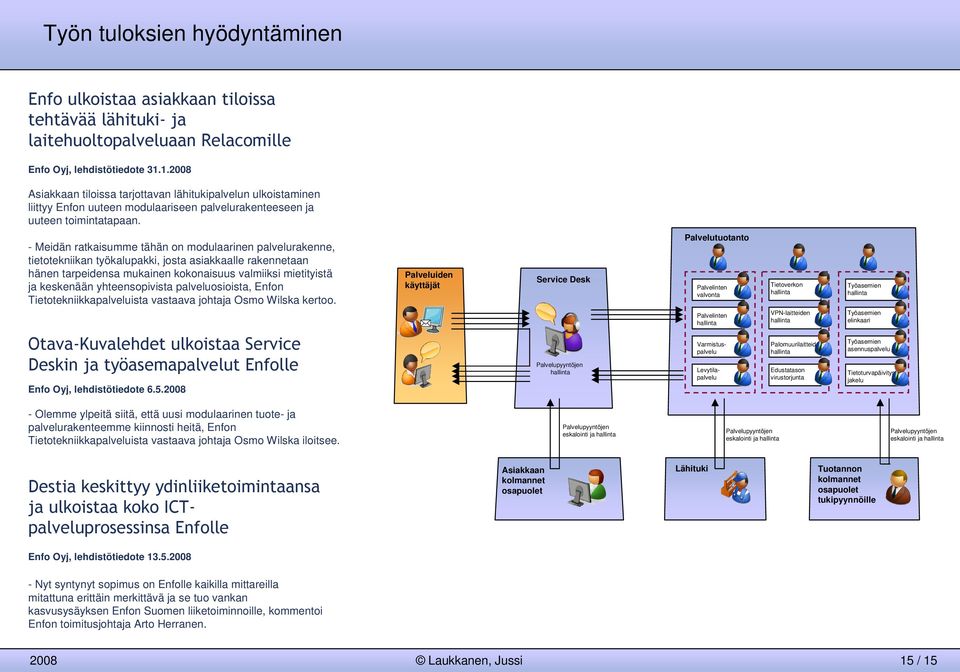Click the Lähituki technician icon
Screen dimensions: 960x672
pyautogui.click(x=736, y=488)
